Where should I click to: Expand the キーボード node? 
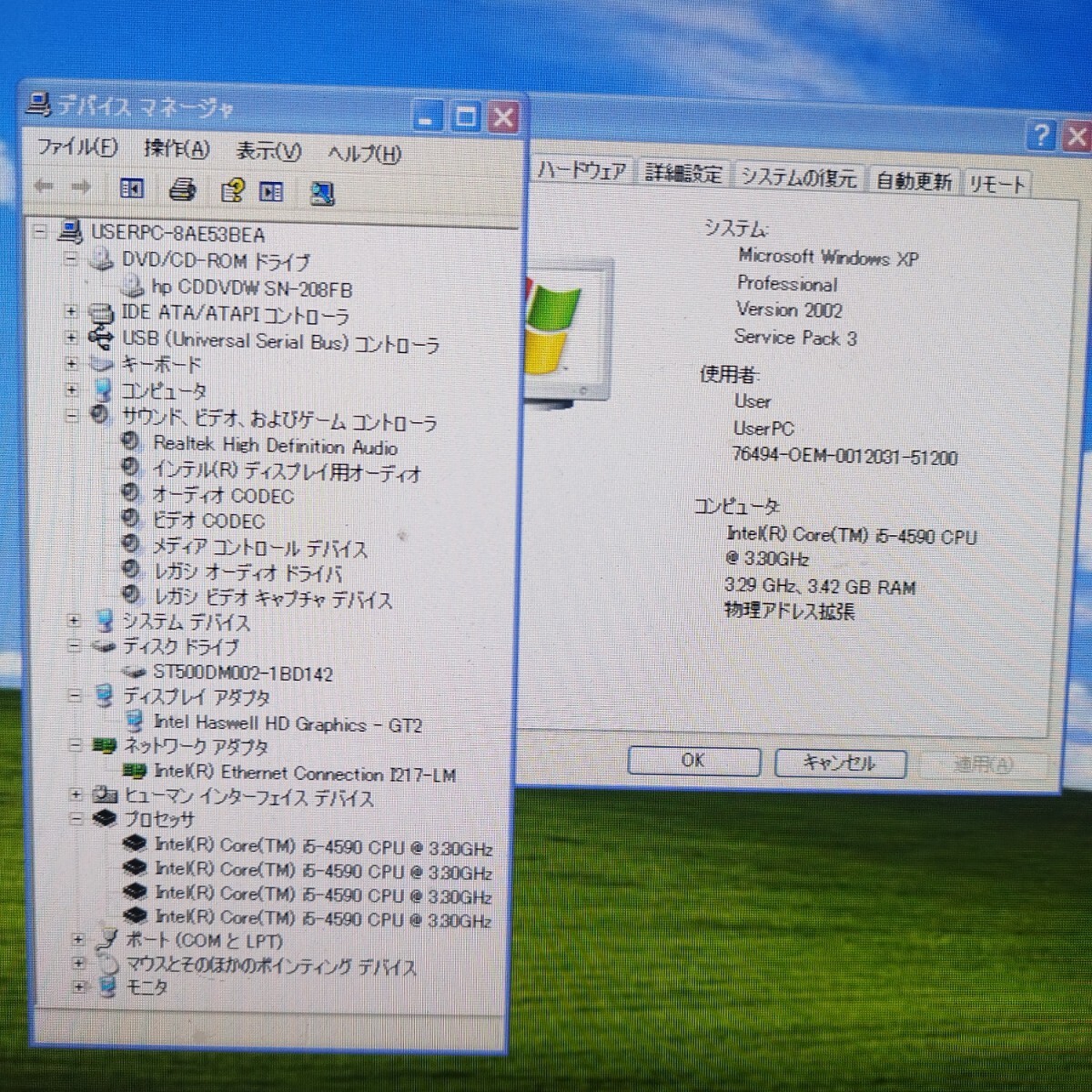[71, 364]
